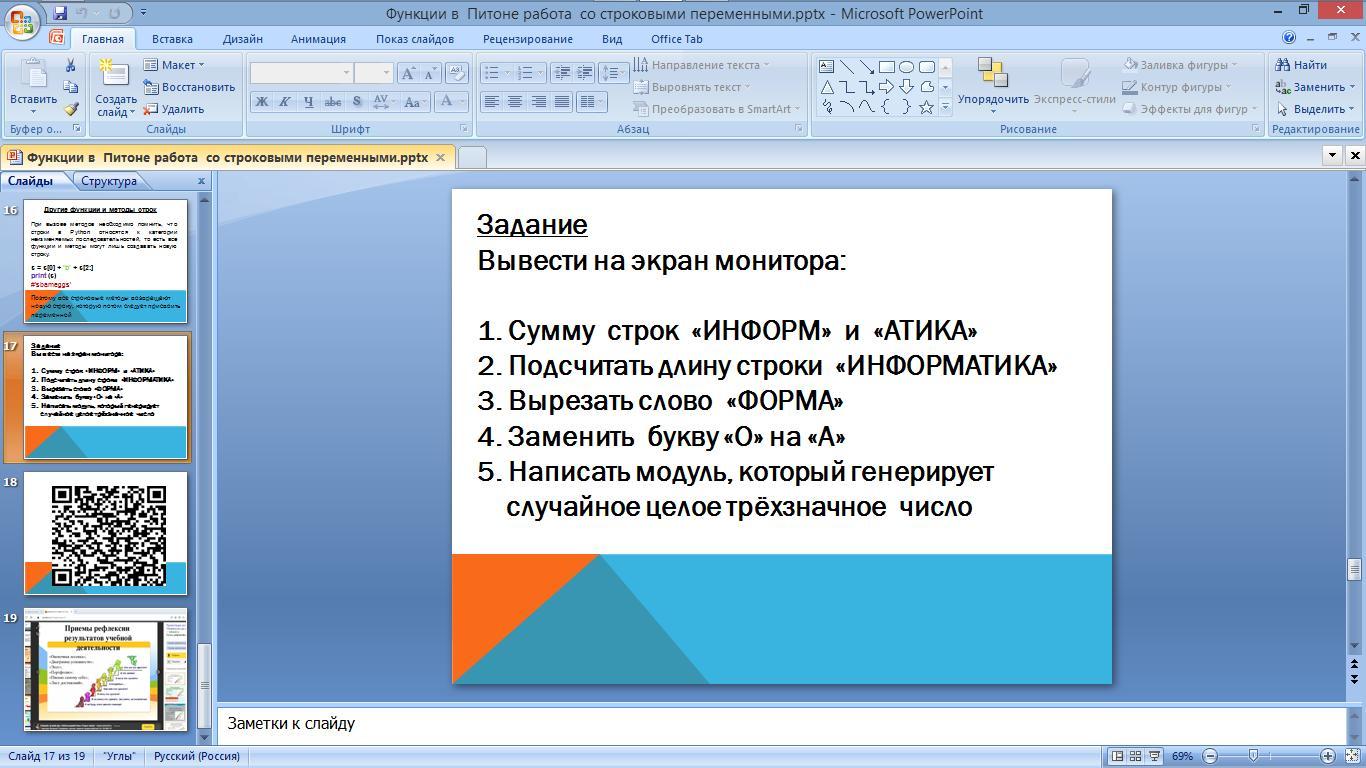Click the Удалить slide button
The height and width of the screenshot is (768, 1366).
click(x=174, y=109)
